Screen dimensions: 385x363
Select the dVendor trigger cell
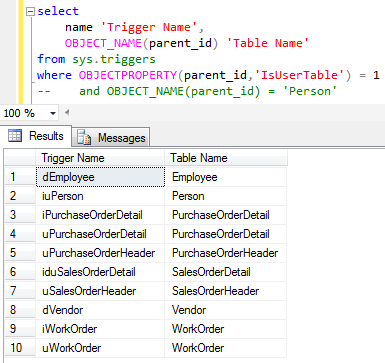click(100, 310)
